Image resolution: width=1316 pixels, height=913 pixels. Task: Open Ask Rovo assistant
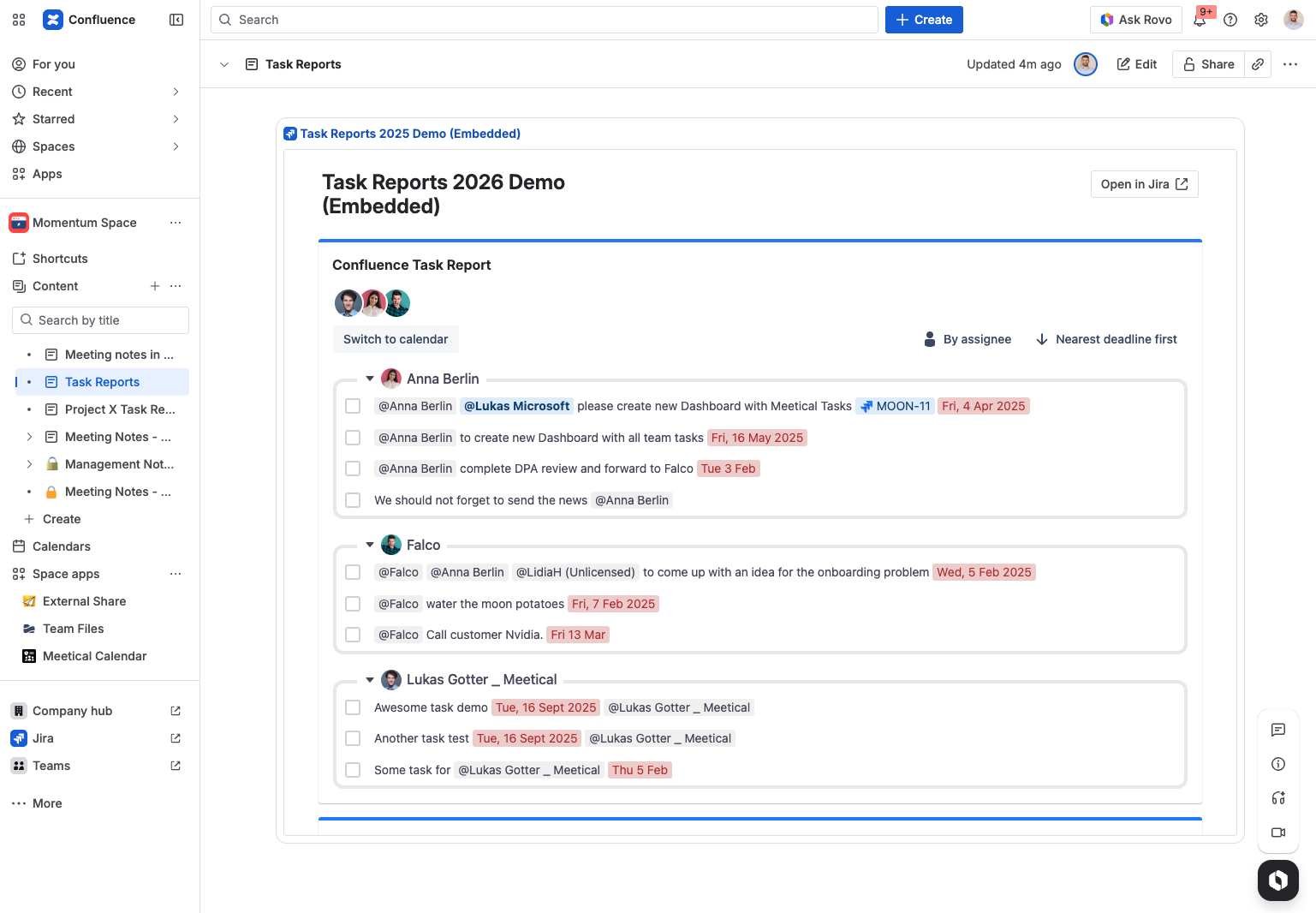pyautogui.click(x=1135, y=20)
